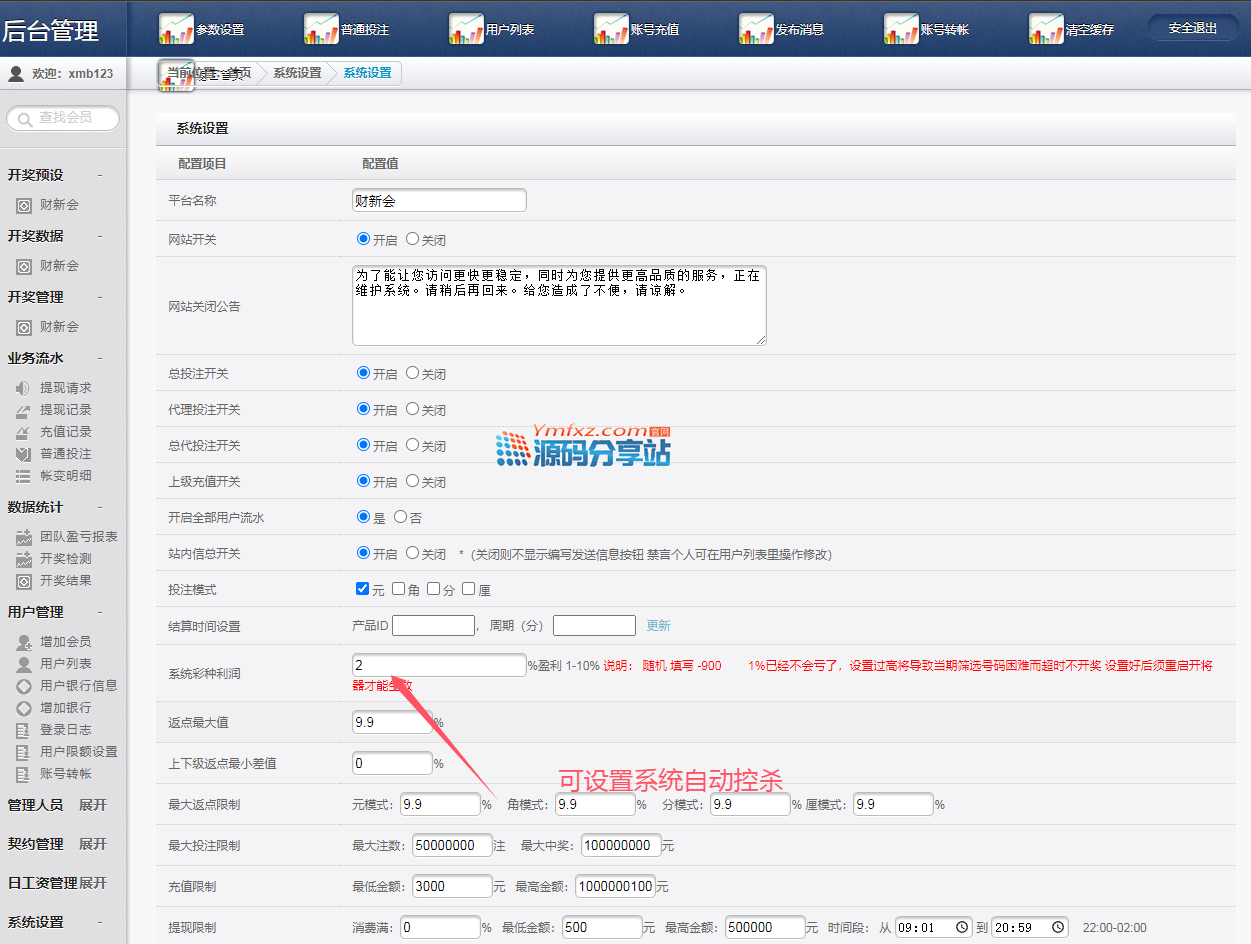Click 提现请求 speaker icon in sidebar

tap(23, 388)
